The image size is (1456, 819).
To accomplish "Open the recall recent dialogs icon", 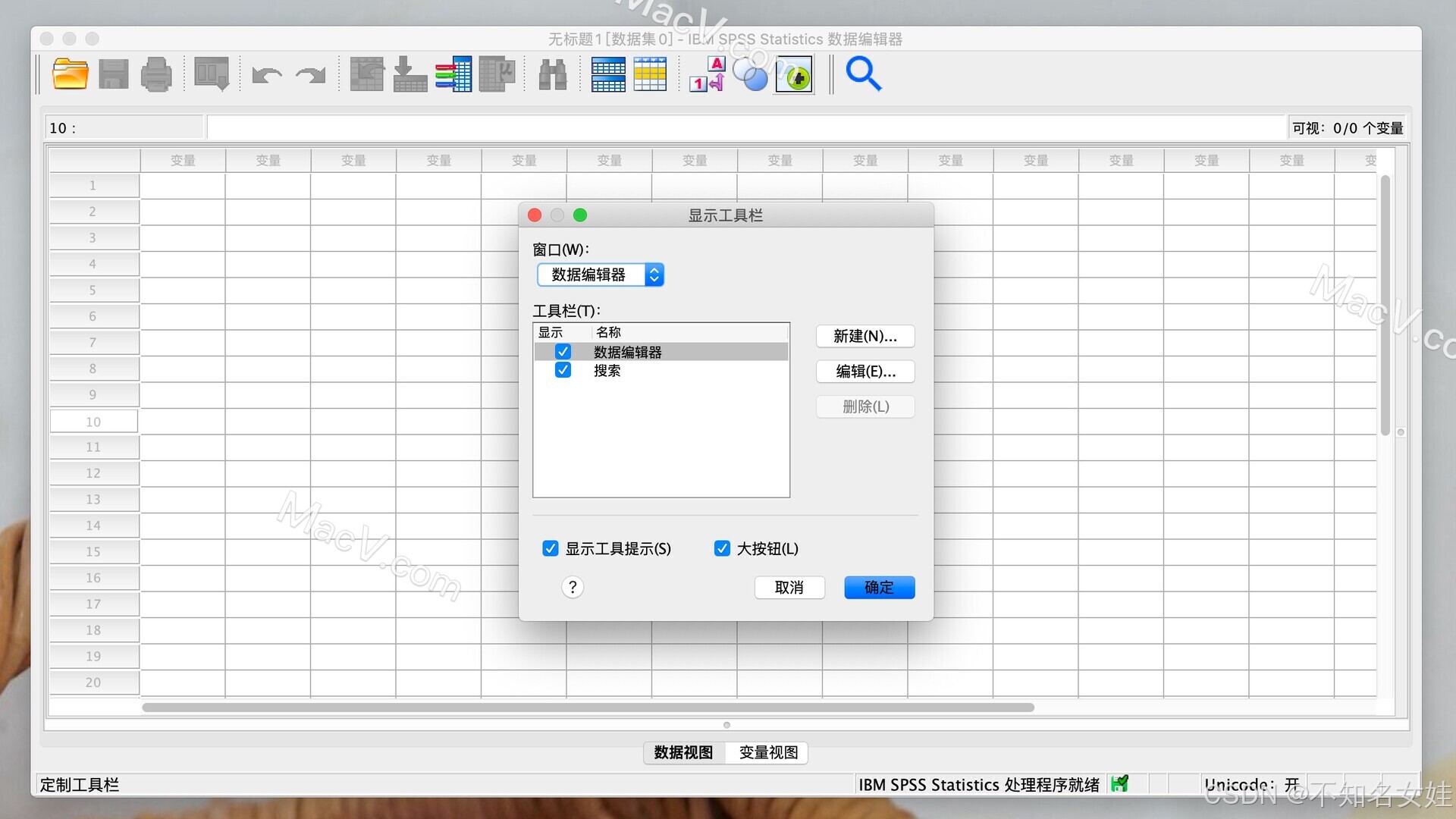I will pos(212,75).
